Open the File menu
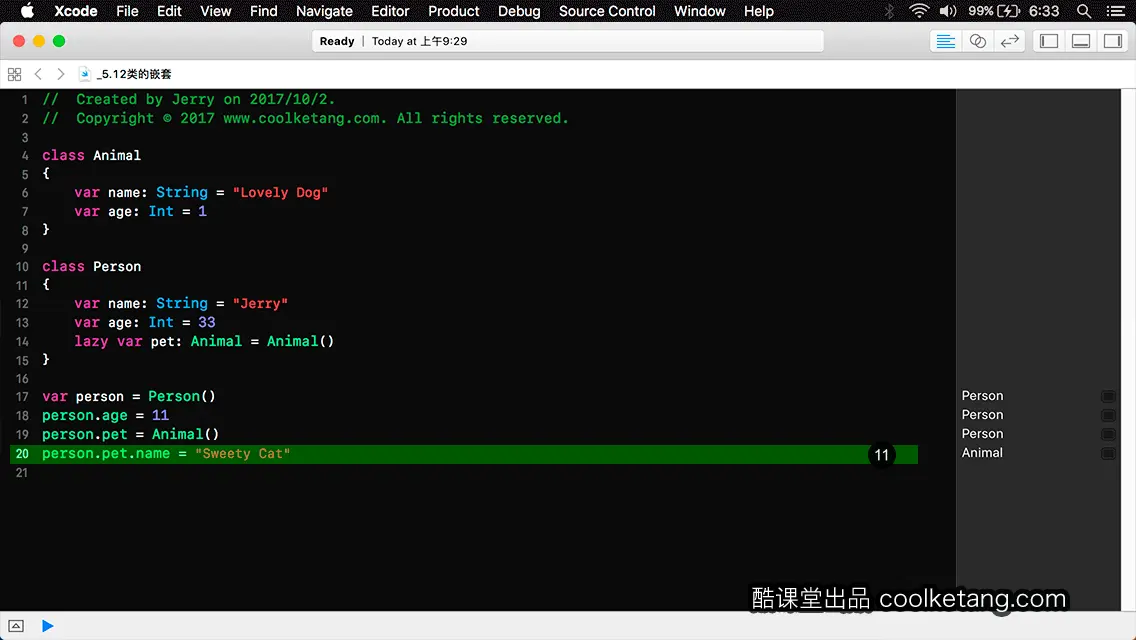1136x640 pixels. 127,11
